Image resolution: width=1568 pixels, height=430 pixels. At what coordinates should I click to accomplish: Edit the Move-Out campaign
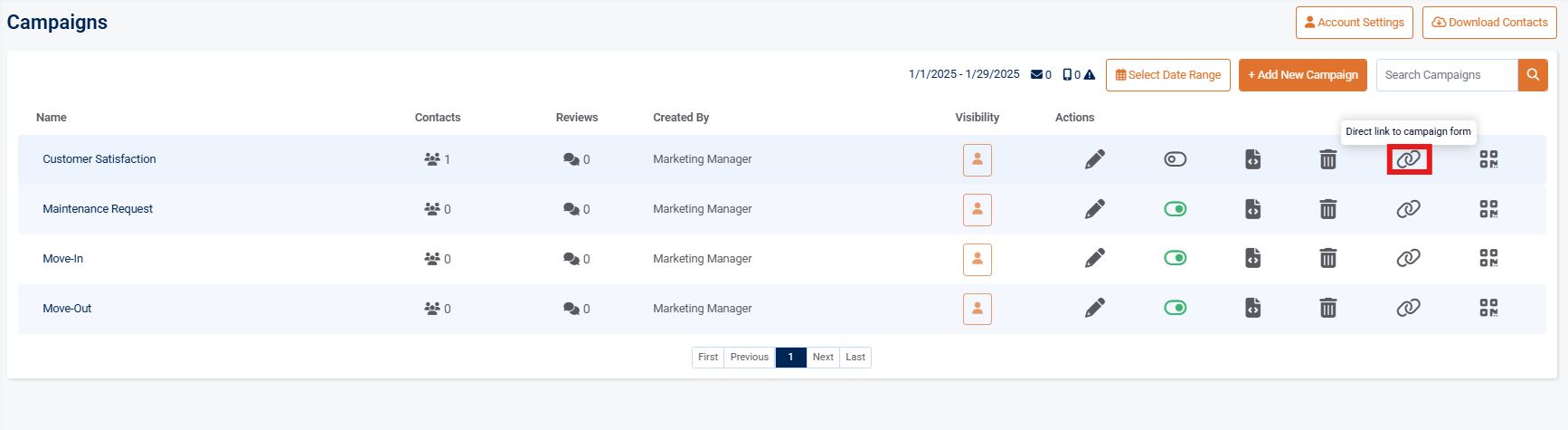pos(1094,309)
